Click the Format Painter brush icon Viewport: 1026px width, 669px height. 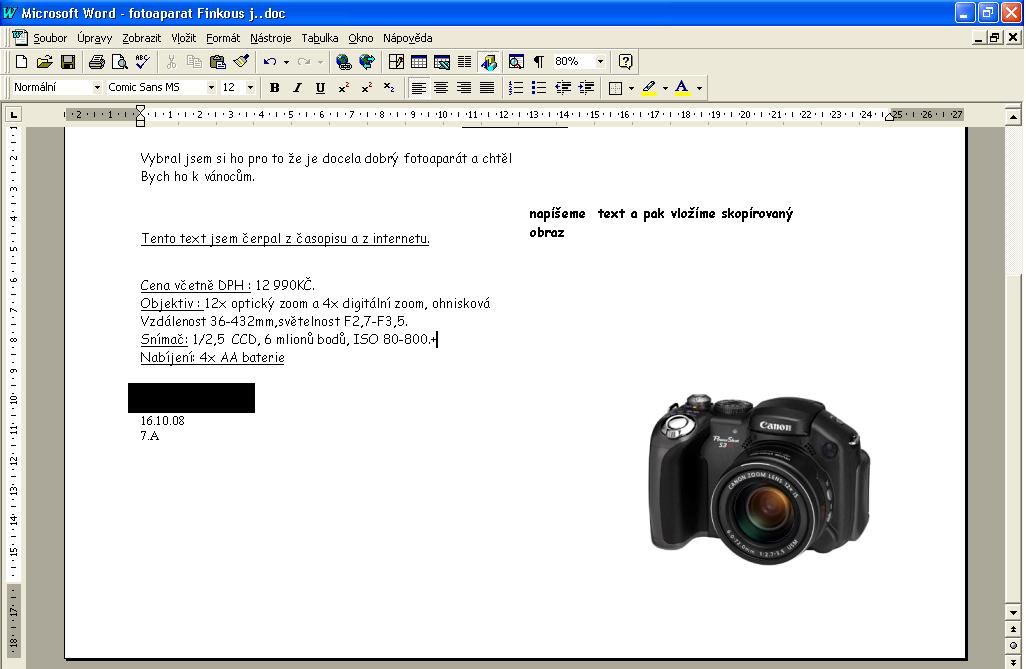(240, 62)
